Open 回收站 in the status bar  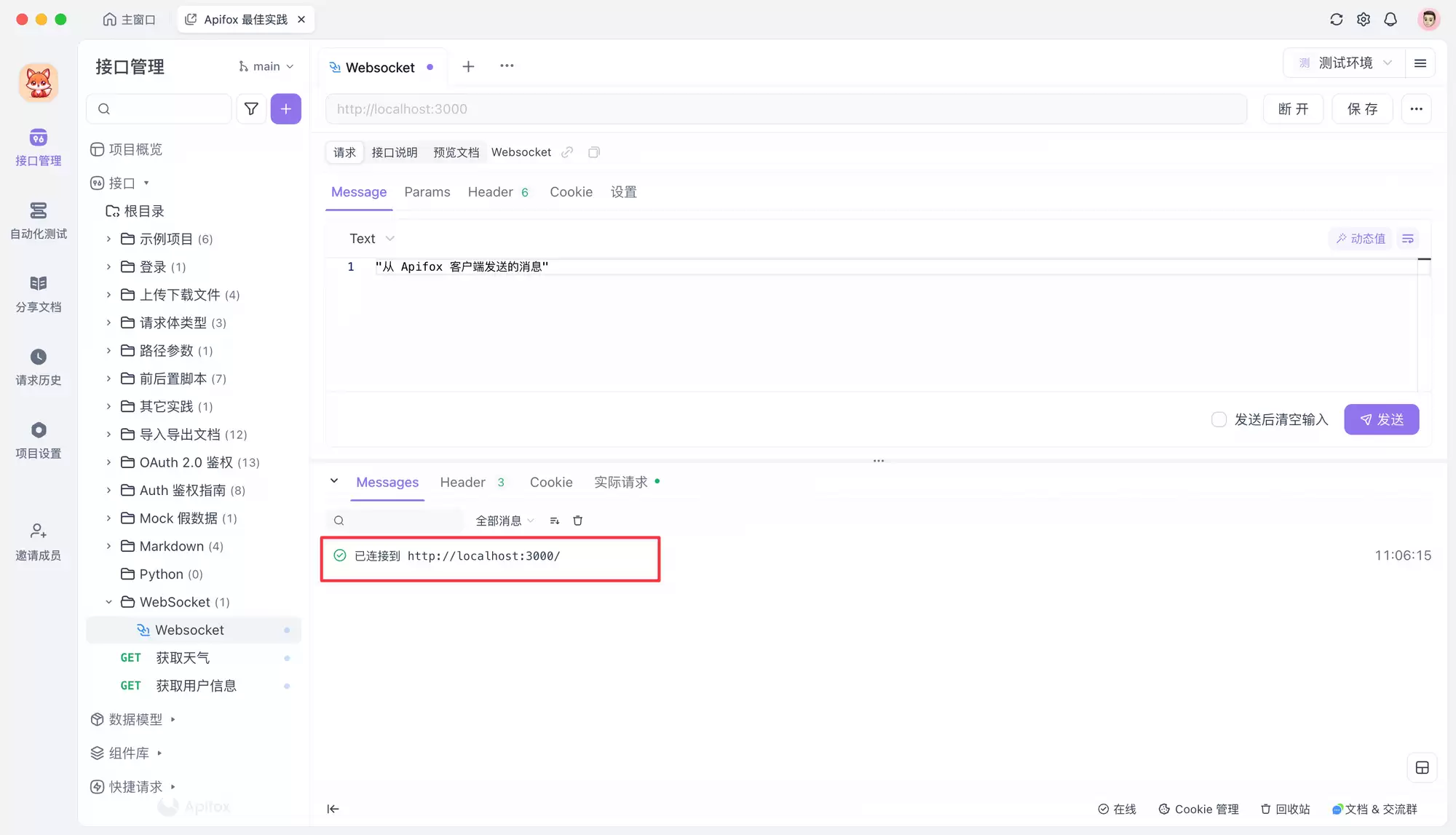[1285, 810]
